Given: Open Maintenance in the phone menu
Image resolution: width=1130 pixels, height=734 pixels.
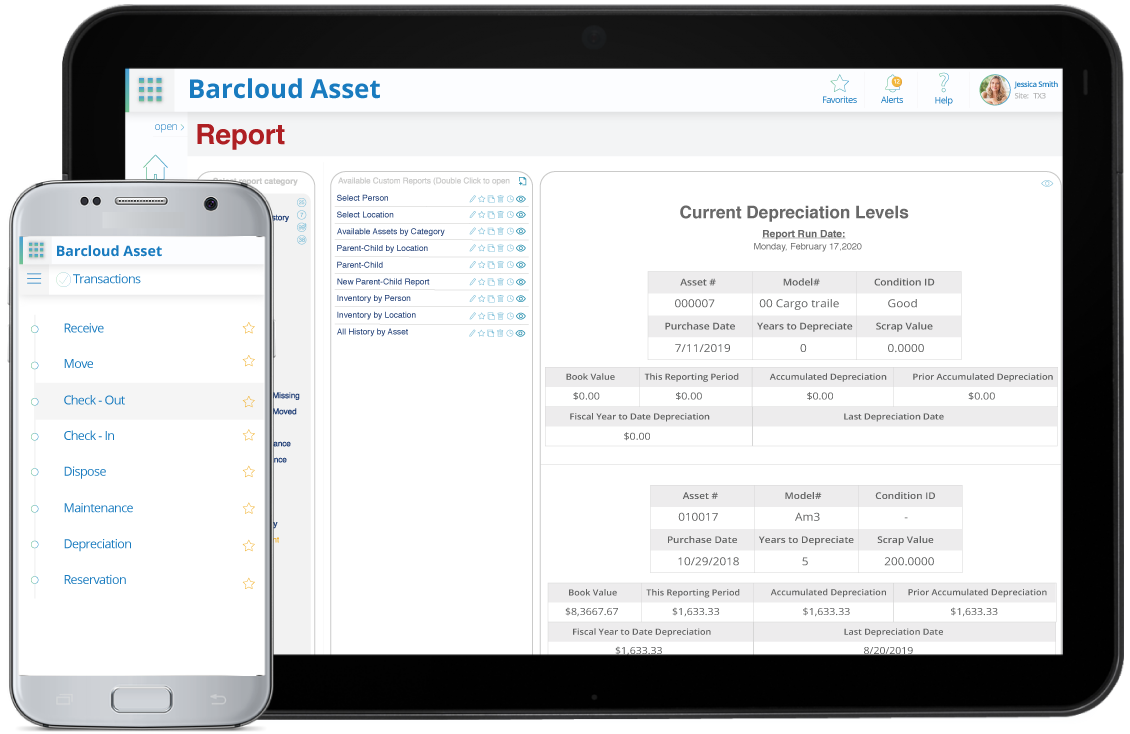Looking at the screenshot, I should click(x=99, y=508).
